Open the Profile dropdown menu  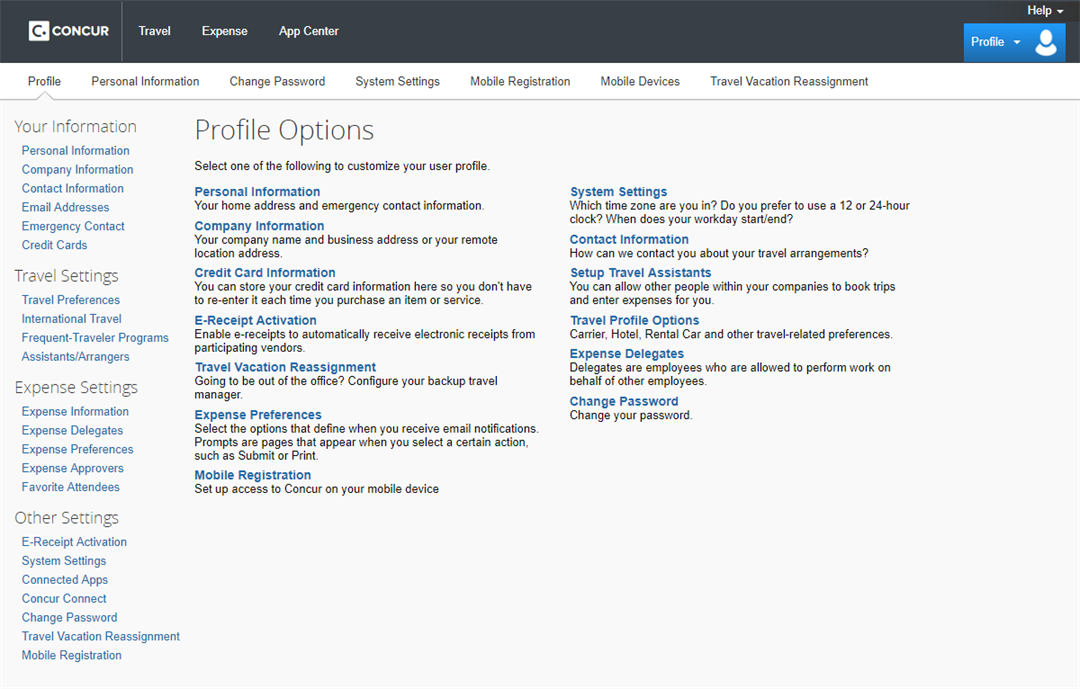tap(995, 42)
